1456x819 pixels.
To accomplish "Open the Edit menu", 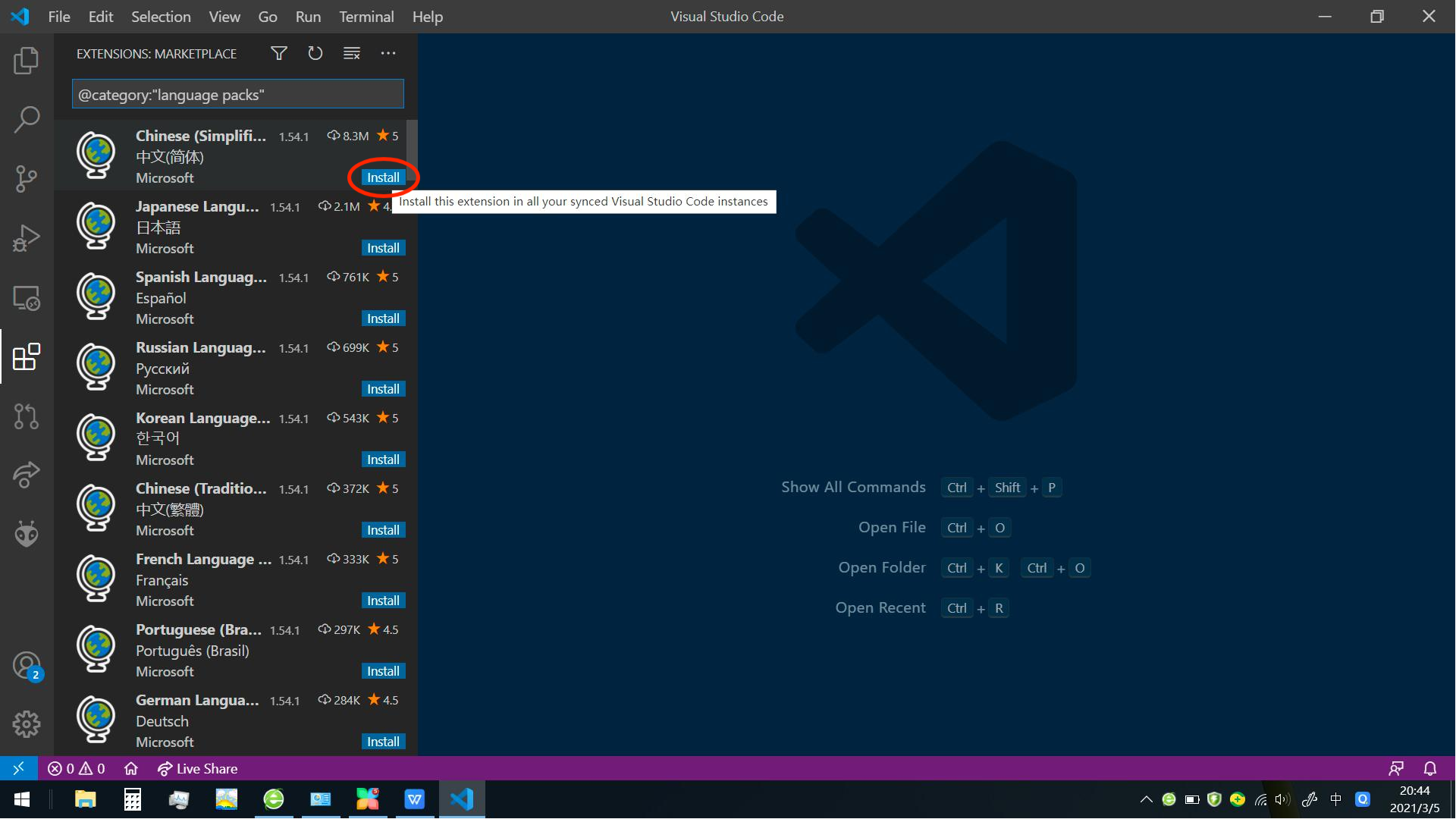I will (101, 17).
